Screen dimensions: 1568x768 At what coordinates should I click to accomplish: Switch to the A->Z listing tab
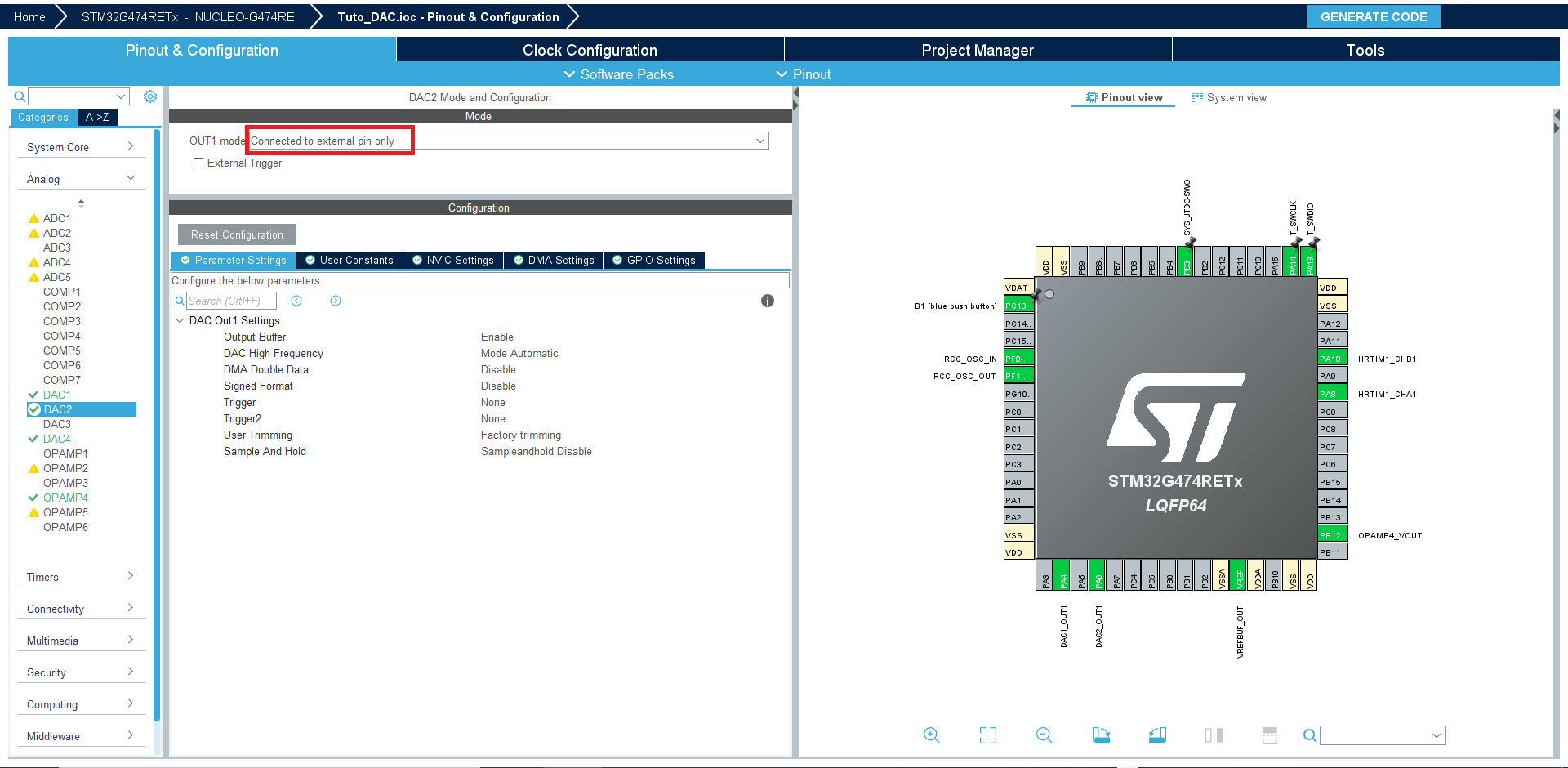(x=97, y=118)
